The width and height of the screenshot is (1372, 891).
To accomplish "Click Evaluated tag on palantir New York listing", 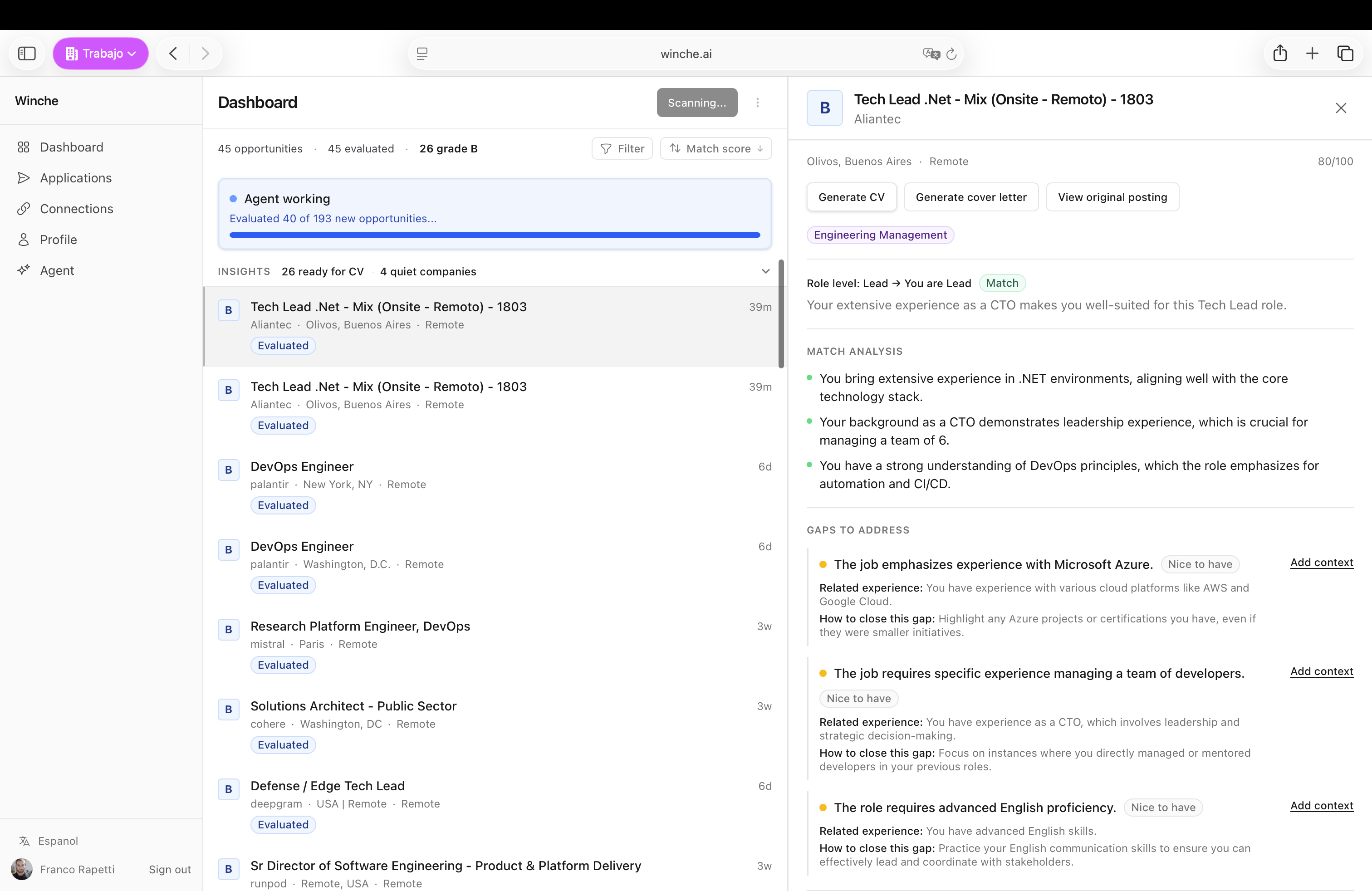I will click(283, 505).
